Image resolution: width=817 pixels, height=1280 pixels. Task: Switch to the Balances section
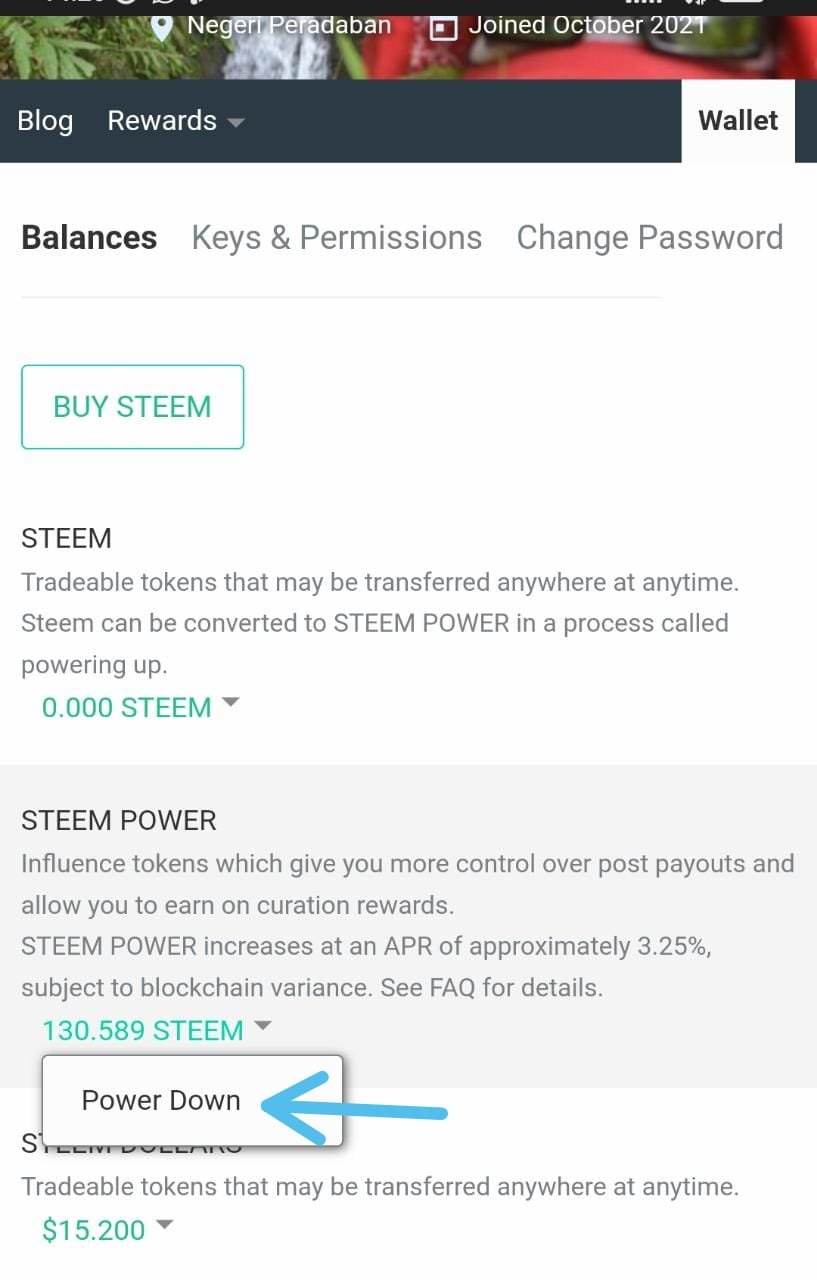(x=89, y=238)
